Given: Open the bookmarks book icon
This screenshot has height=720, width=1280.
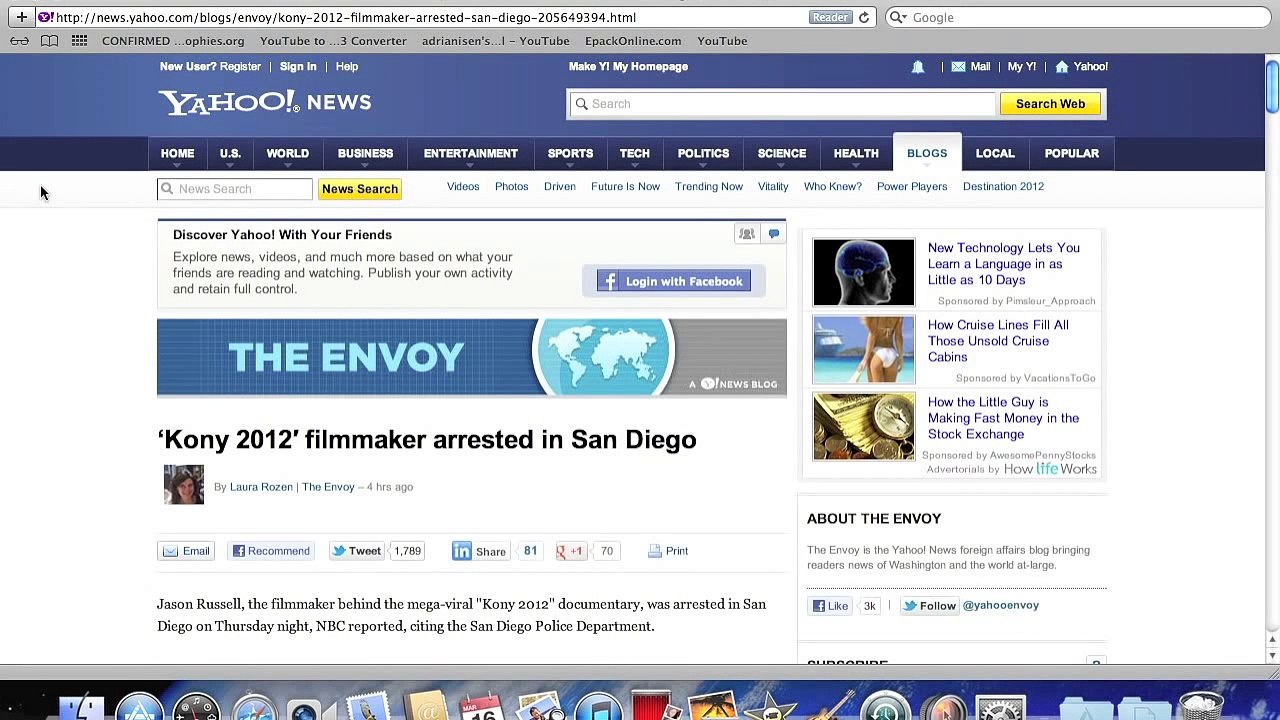Looking at the screenshot, I should (49, 41).
